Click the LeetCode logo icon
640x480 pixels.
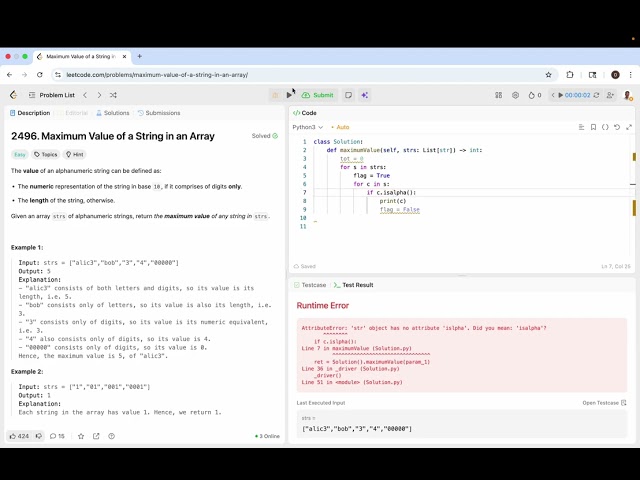(x=13, y=95)
